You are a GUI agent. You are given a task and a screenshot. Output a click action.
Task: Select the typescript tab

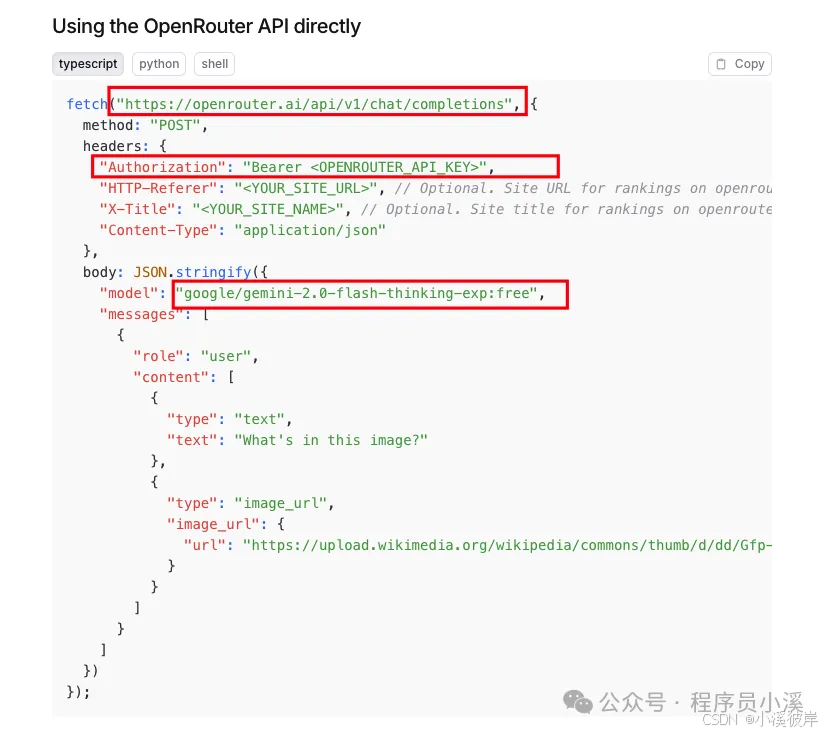tap(87, 64)
